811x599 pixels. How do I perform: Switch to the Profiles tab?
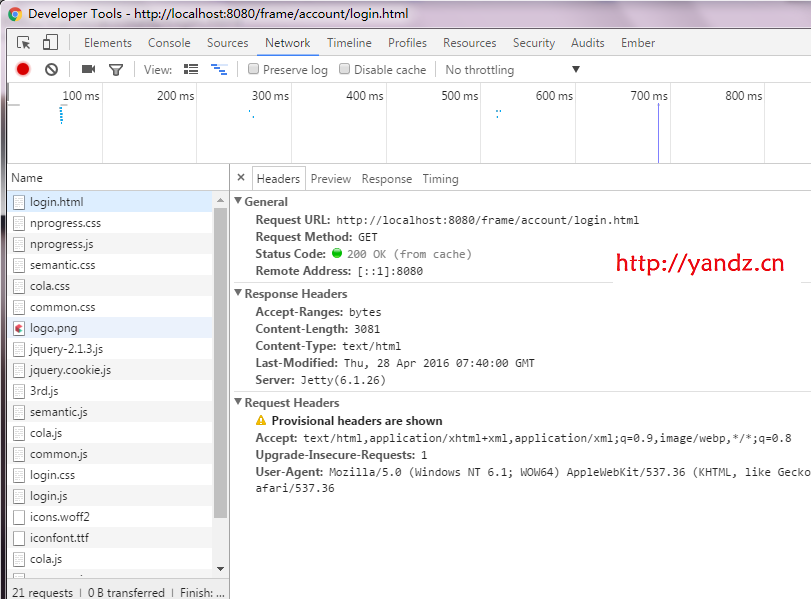408,43
